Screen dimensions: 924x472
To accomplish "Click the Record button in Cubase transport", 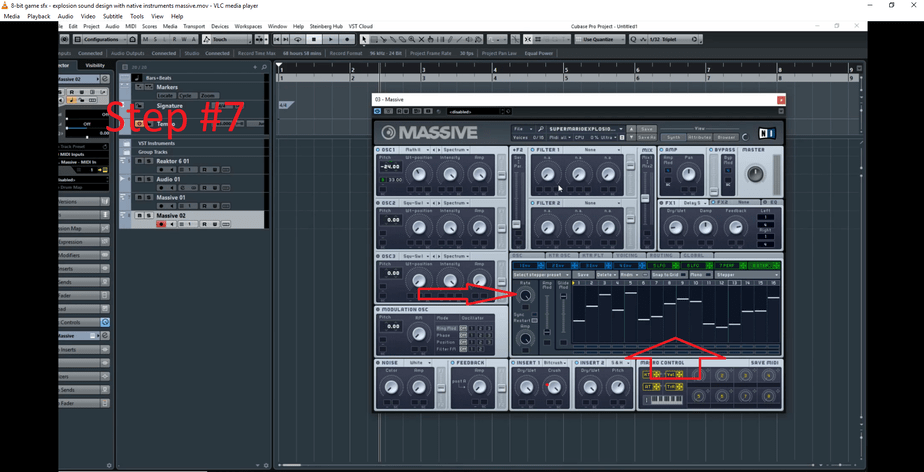I will (347, 39).
